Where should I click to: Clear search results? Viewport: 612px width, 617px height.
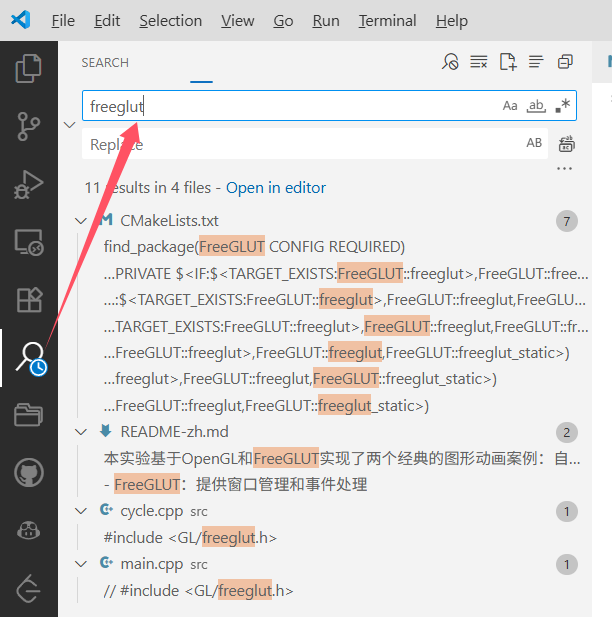click(x=479, y=62)
